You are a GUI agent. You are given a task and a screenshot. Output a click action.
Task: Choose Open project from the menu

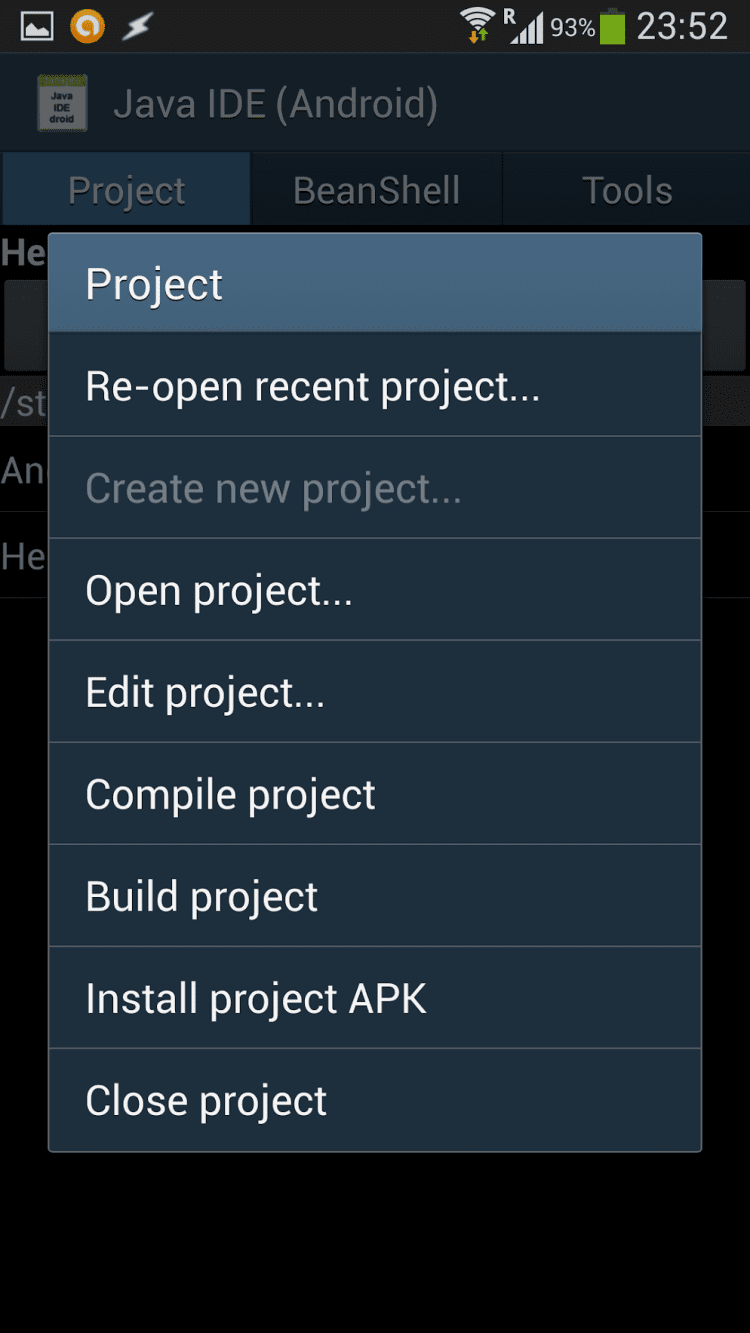click(x=375, y=590)
